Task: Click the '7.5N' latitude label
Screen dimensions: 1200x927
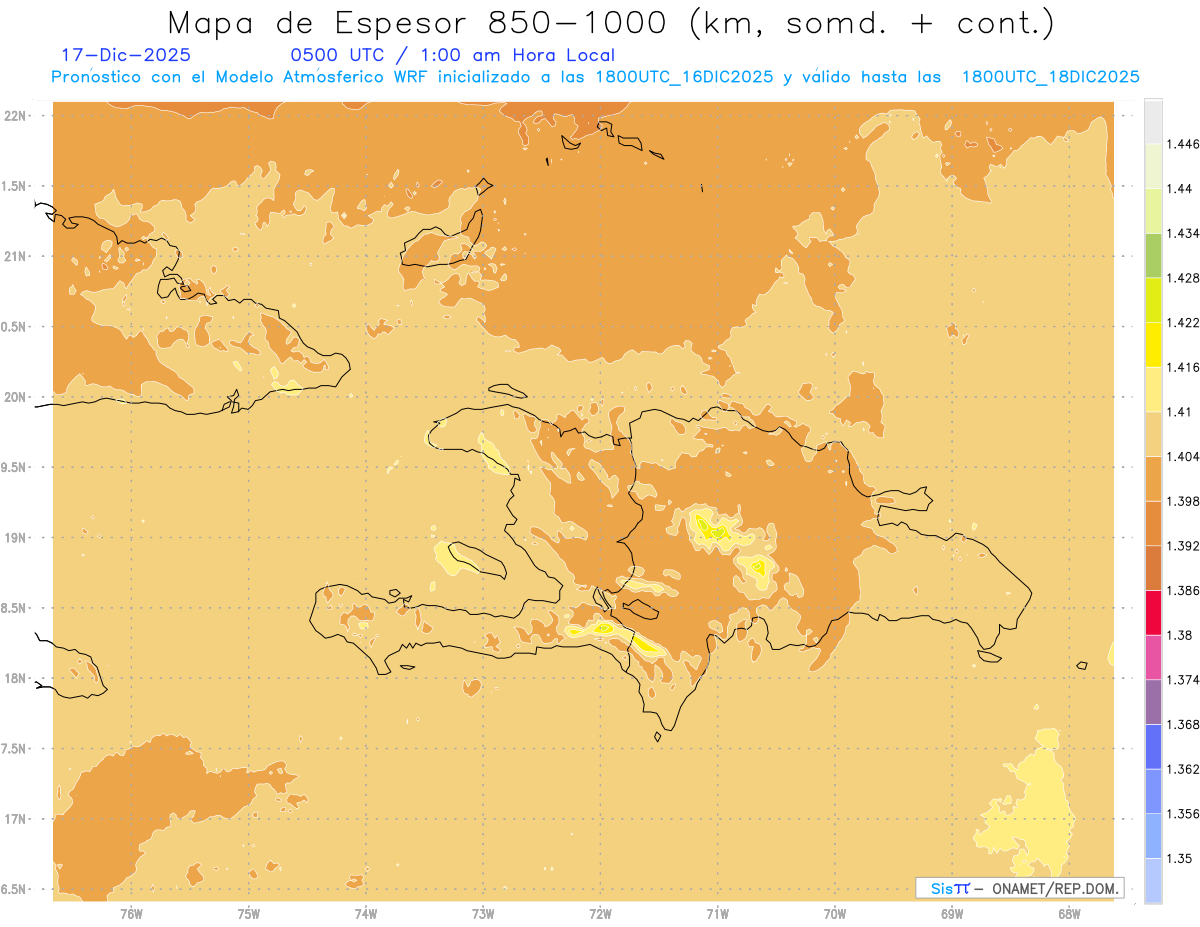Action: [x=14, y=749]
